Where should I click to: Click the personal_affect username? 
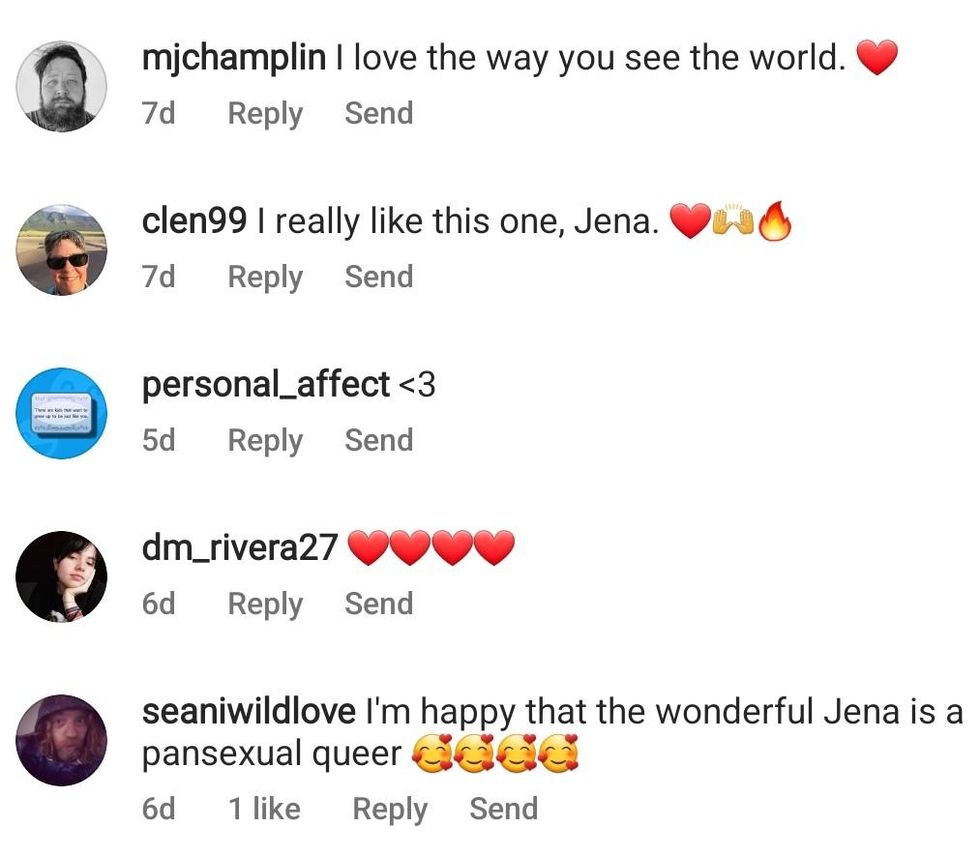pos(266,385)
